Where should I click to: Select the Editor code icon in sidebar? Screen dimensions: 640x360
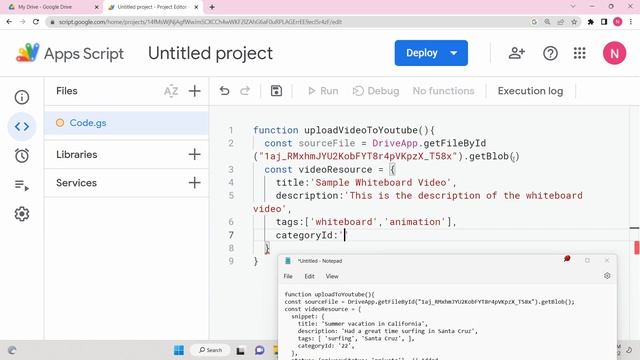[x=22, y=127]
